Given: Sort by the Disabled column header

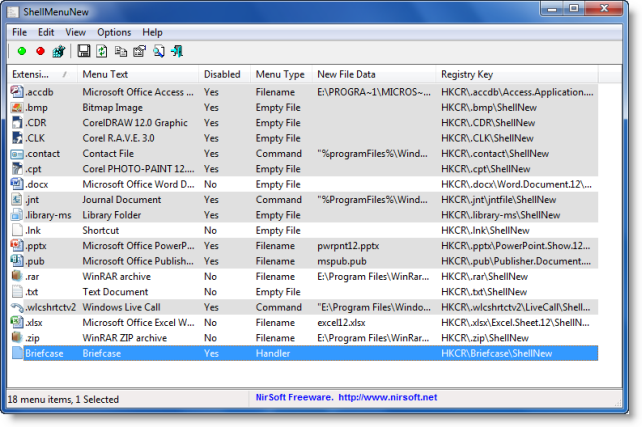Looking at the screenshot, I should pyautogui.click(x=224, y=74).
